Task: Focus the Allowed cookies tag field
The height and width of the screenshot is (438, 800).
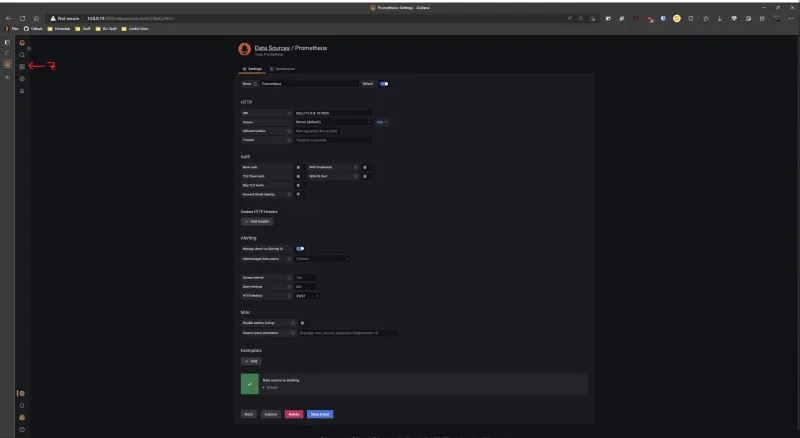Action: click(317, 131)
